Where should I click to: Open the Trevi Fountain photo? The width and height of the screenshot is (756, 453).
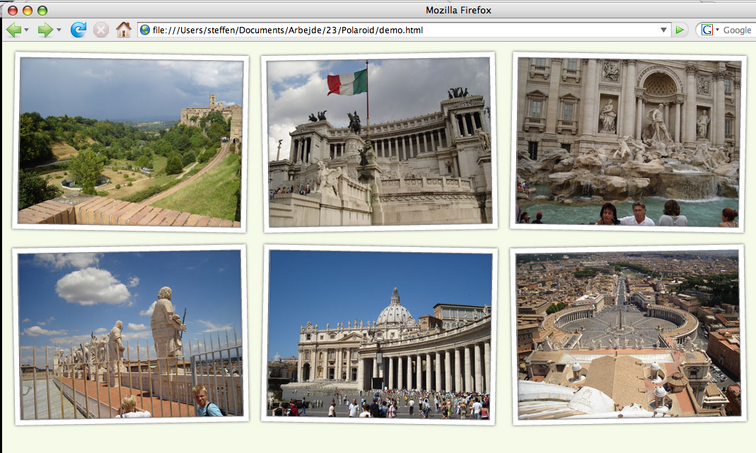click(627, 140)
